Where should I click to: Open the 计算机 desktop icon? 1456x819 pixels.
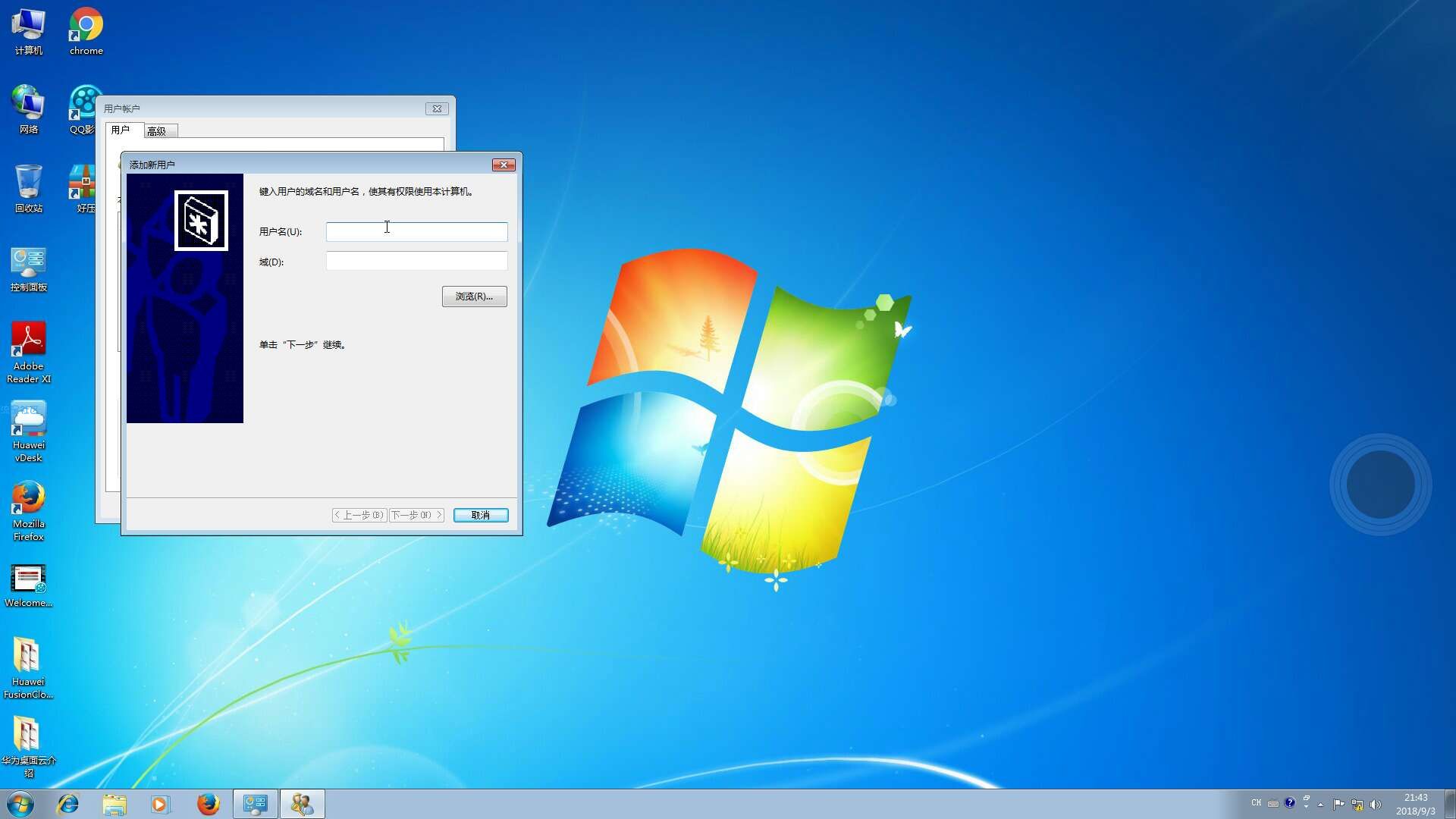pos(29,32)
